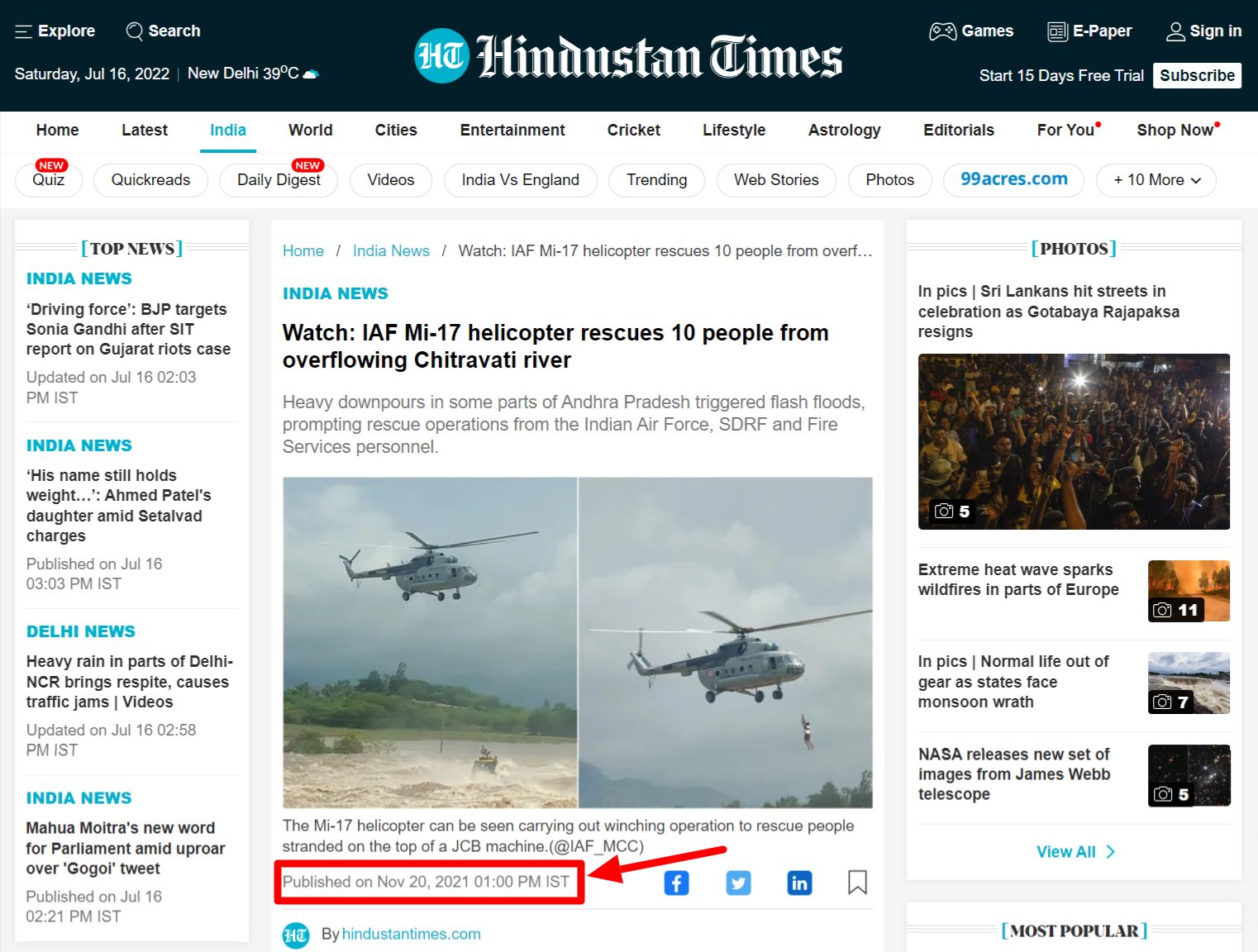Screen dimensions: 1258x952
Task: Select the India tab
Action: [228, 130]
